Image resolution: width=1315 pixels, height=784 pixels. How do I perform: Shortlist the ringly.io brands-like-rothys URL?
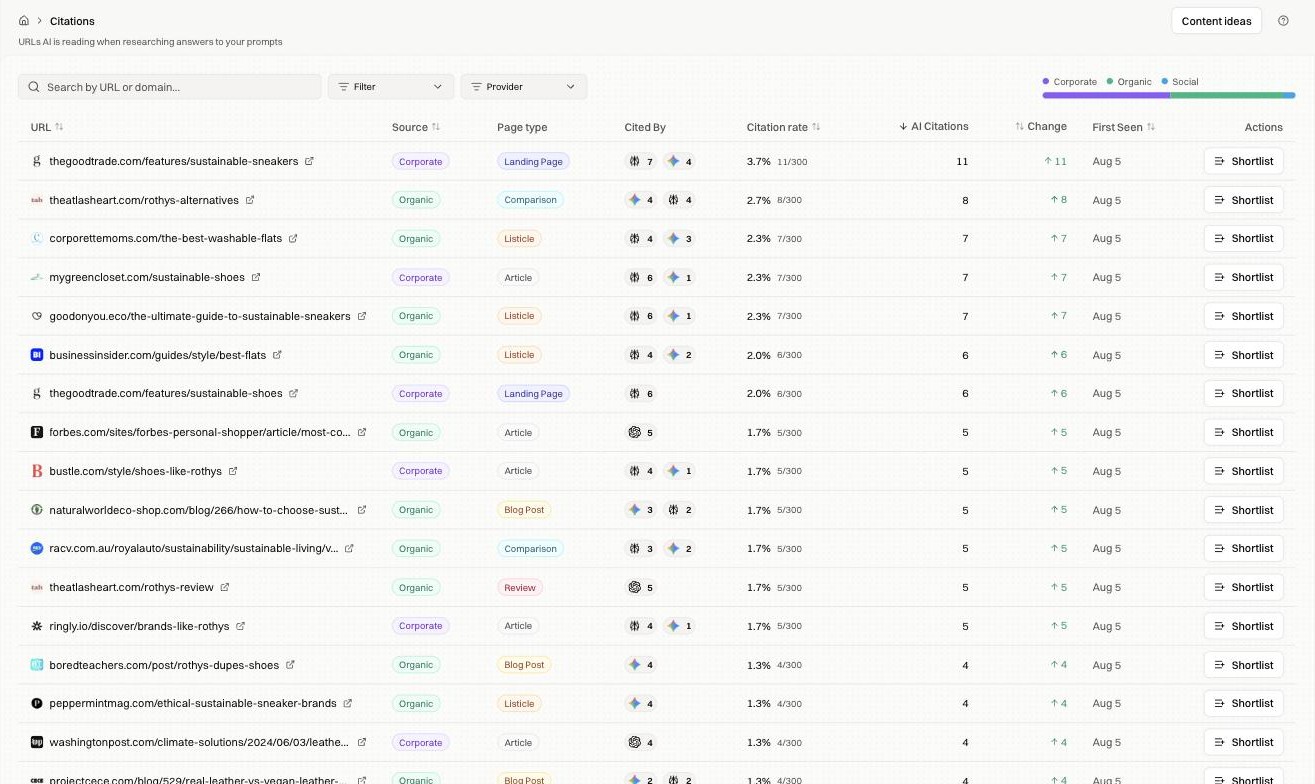coord(1243,626)
